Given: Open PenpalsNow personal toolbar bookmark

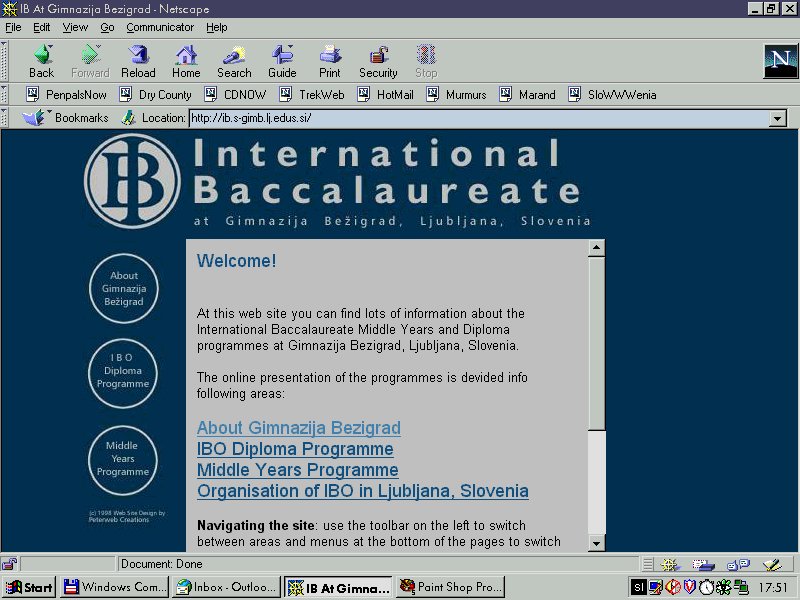Looking at the screenshot, I should coord(67,94).
